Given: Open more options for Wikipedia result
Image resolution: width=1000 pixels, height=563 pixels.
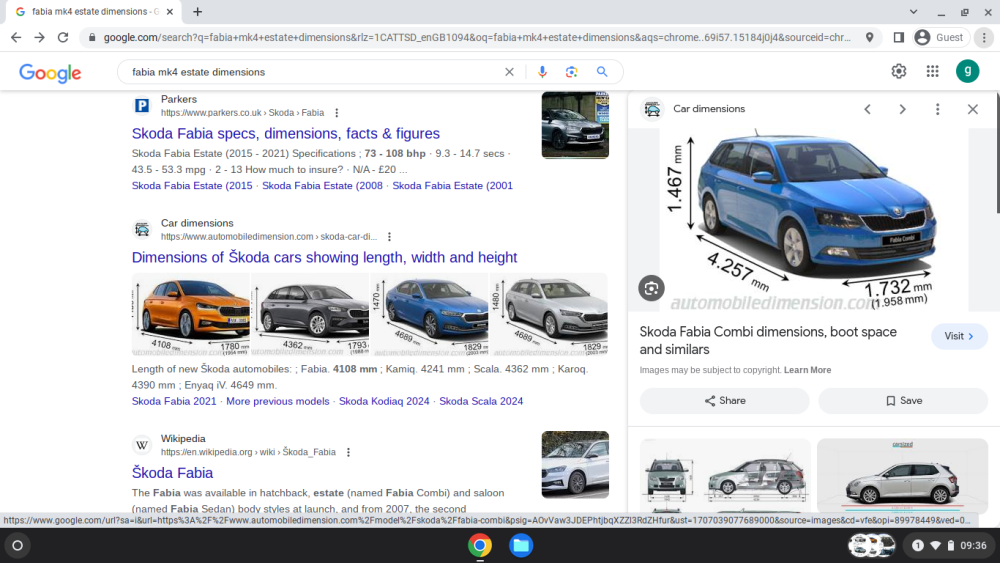Looking at the screenshot, I should 348,452.
